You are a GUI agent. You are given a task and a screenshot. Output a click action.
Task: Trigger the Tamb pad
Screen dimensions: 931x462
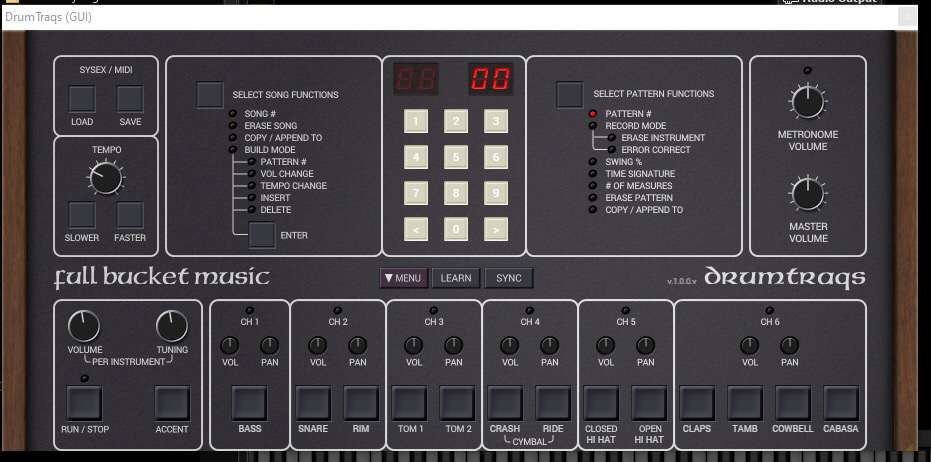[x=745, y=403]
